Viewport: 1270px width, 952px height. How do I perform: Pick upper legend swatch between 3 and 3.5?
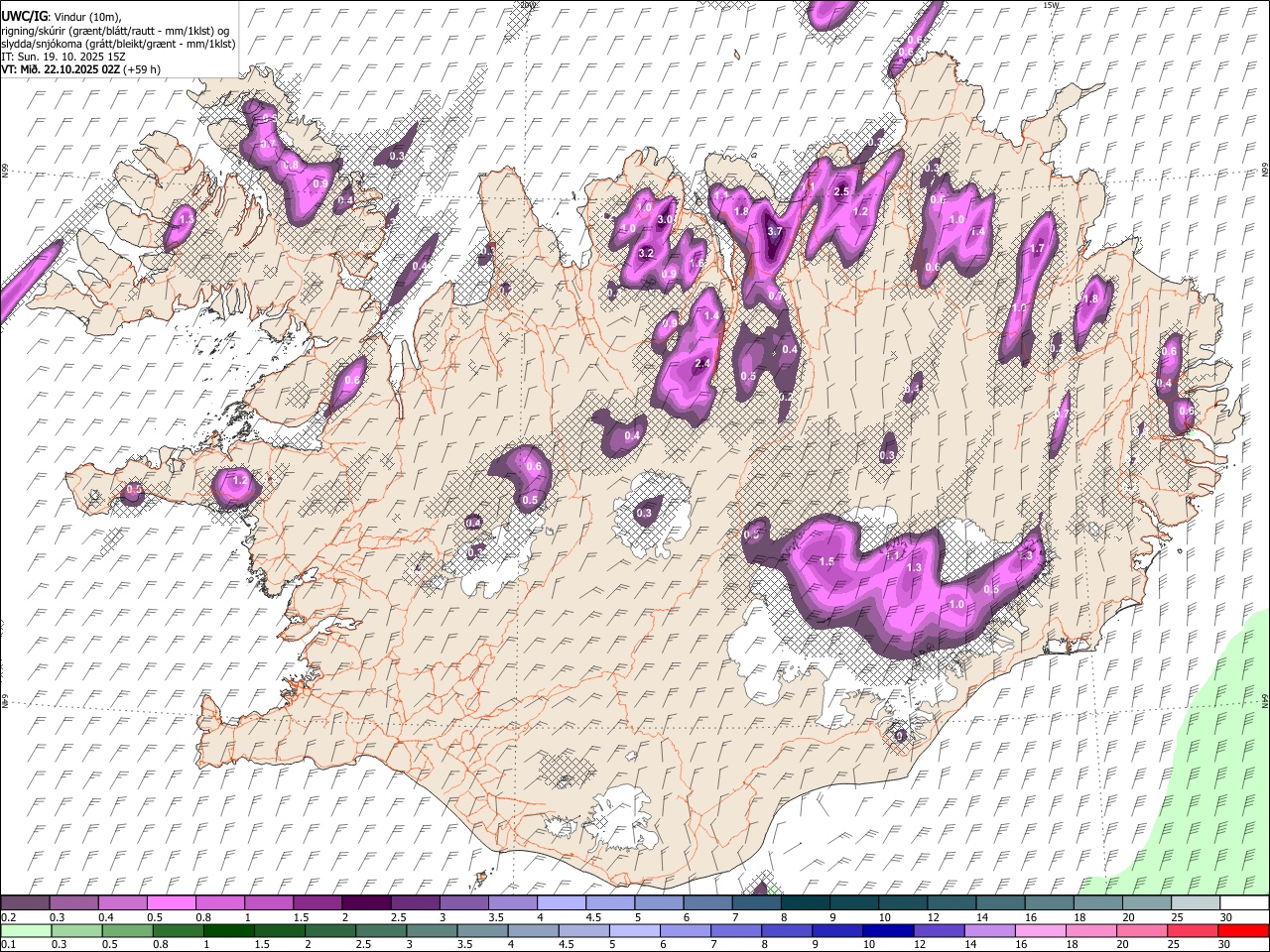[x=463, y=902]
